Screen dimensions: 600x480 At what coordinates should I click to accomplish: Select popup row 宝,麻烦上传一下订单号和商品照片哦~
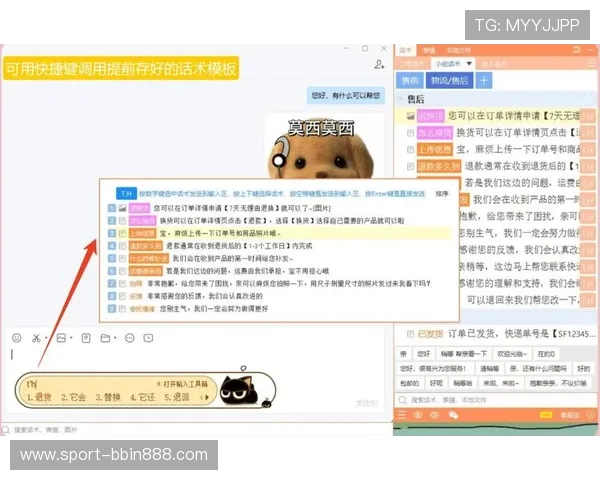click(x=279, y=233)
